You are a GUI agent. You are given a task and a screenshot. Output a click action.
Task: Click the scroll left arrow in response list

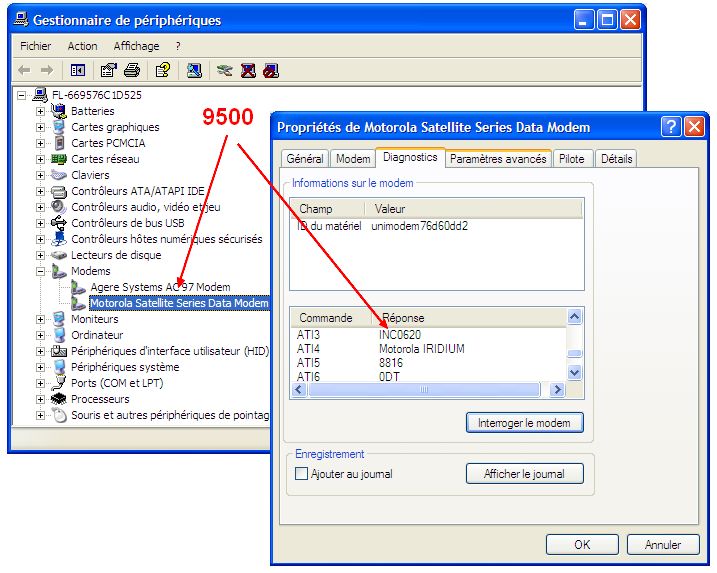pos(300,390)
